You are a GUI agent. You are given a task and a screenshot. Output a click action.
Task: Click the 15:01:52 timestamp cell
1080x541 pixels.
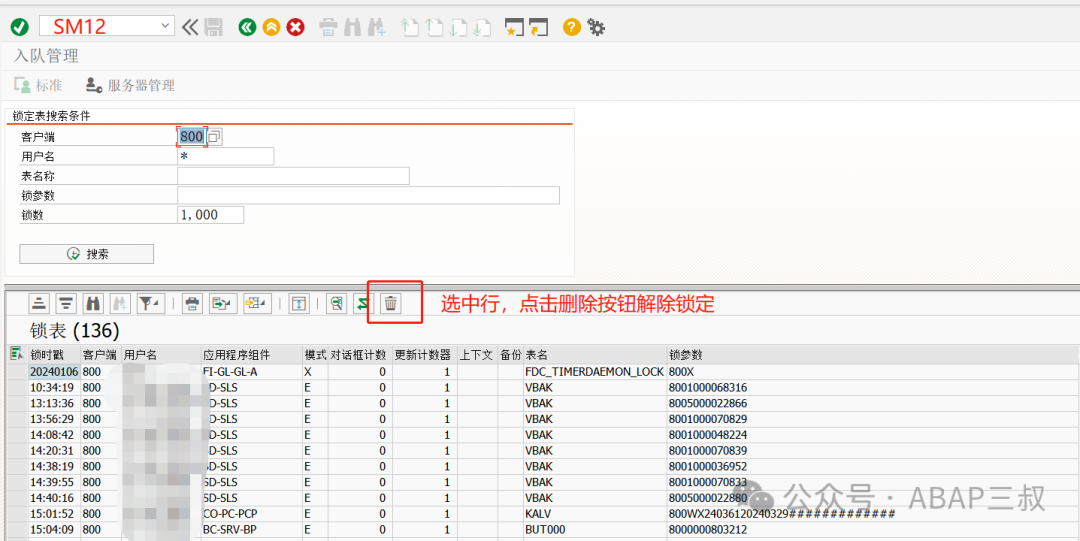point(54,514)
